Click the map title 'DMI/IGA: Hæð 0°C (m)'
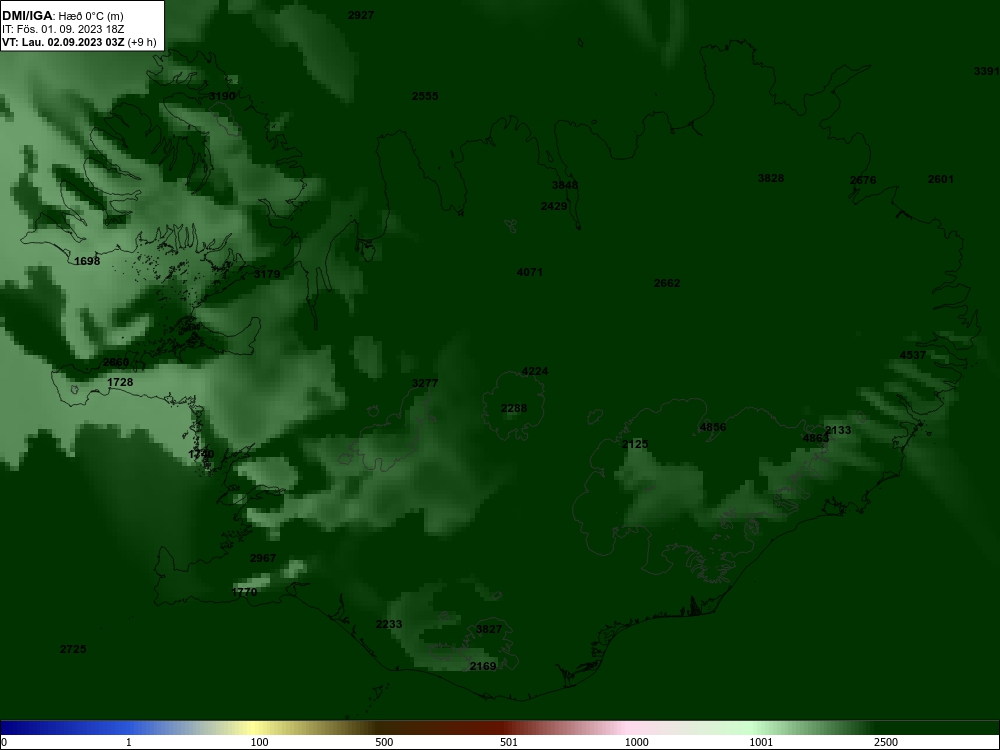Image resolution: width=1000 pixels, height=750 pixels. tap(62, 16)
